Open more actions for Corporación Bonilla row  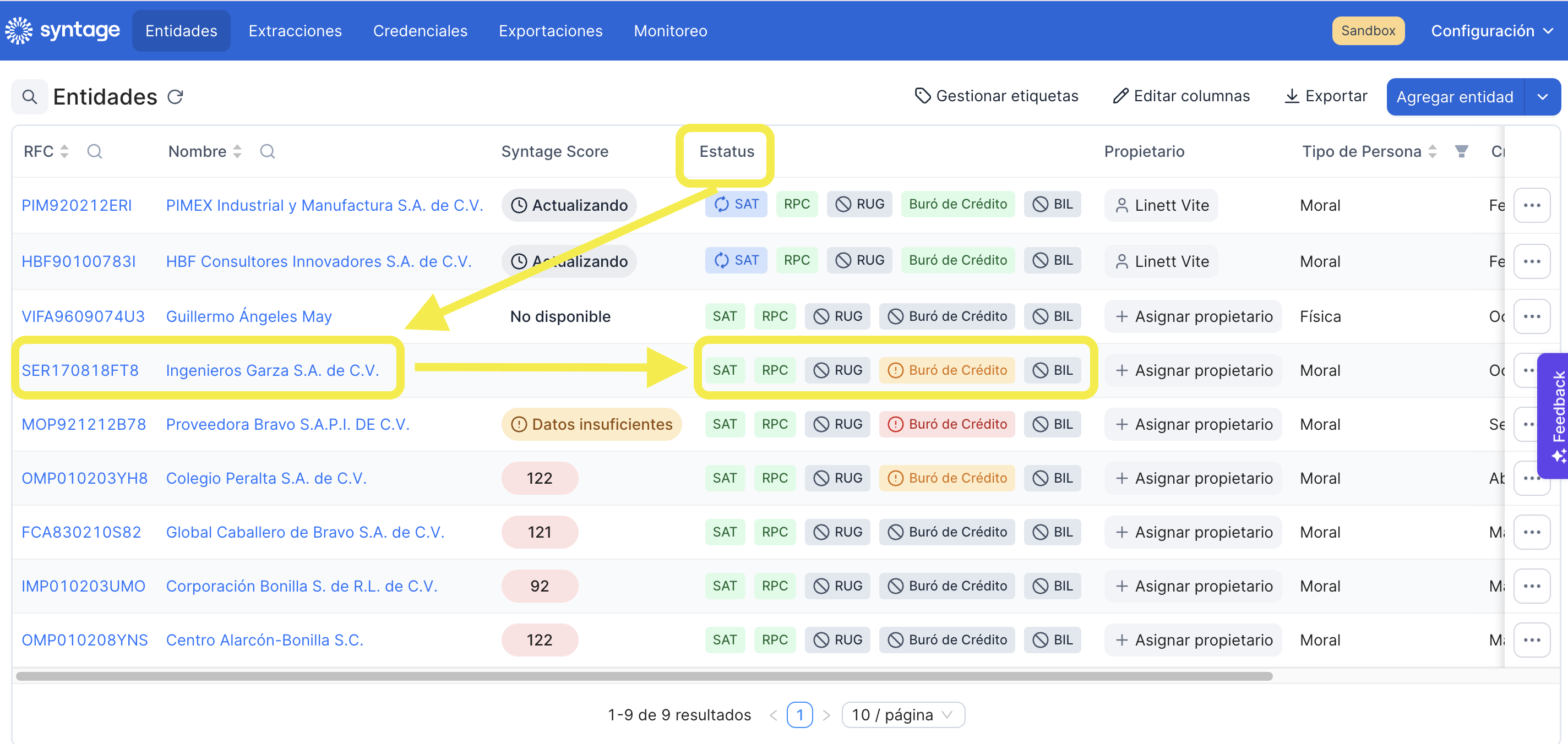[1532, 586]
